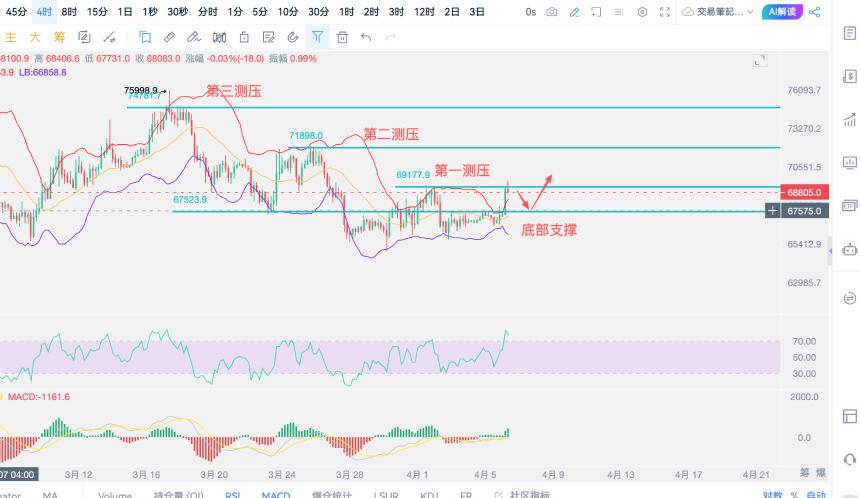Expand the chart pane corner icon

pyautogui.click(x=760, y=60)
